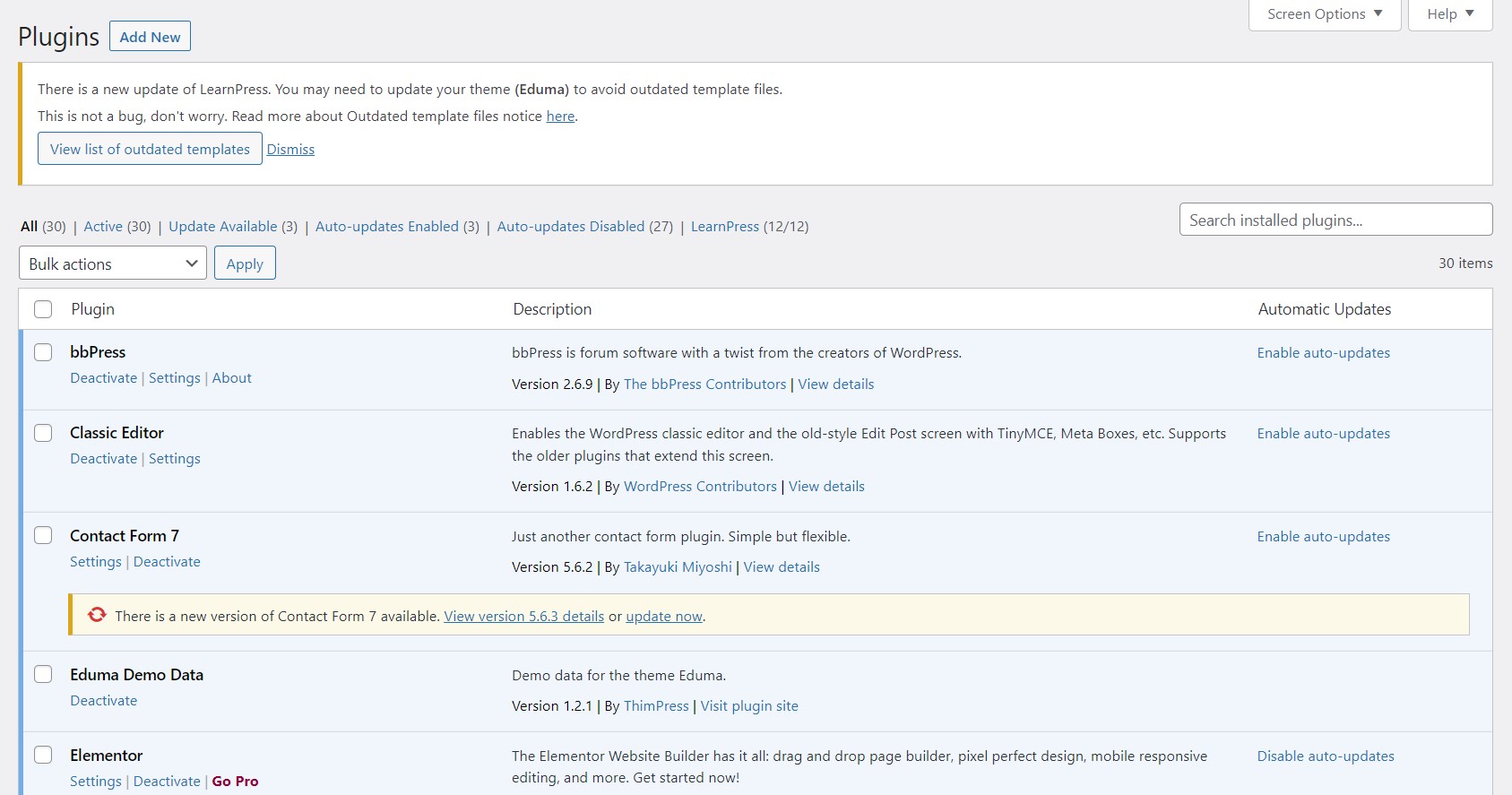This screenshot has height=795, width=1512.
Task: Check the bbPress plugin checkbox
Action: (43, 352)
